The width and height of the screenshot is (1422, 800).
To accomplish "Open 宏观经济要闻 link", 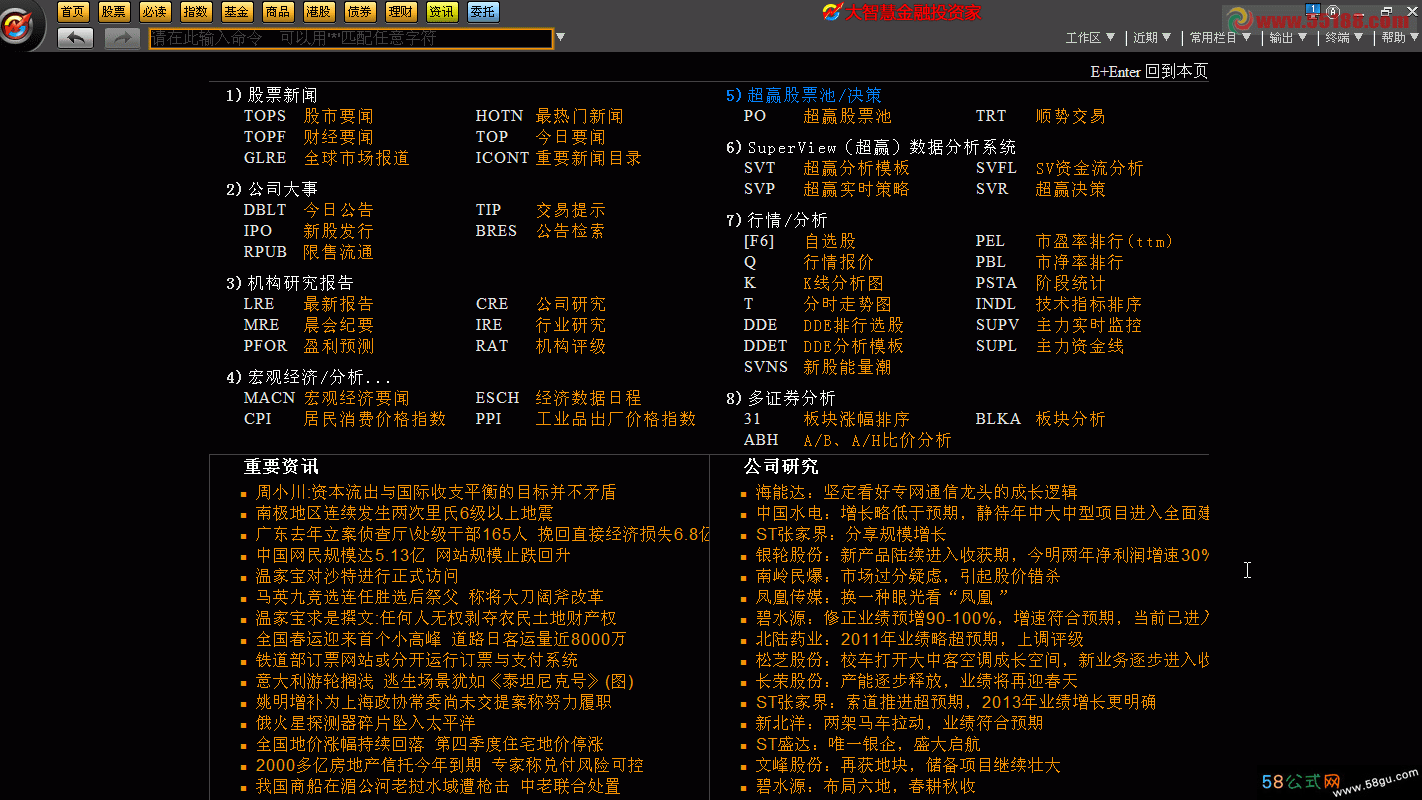I will (x=357, y=398).
